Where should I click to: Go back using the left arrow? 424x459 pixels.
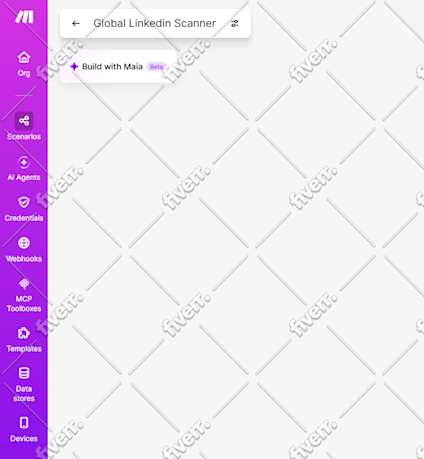(76, 23)
